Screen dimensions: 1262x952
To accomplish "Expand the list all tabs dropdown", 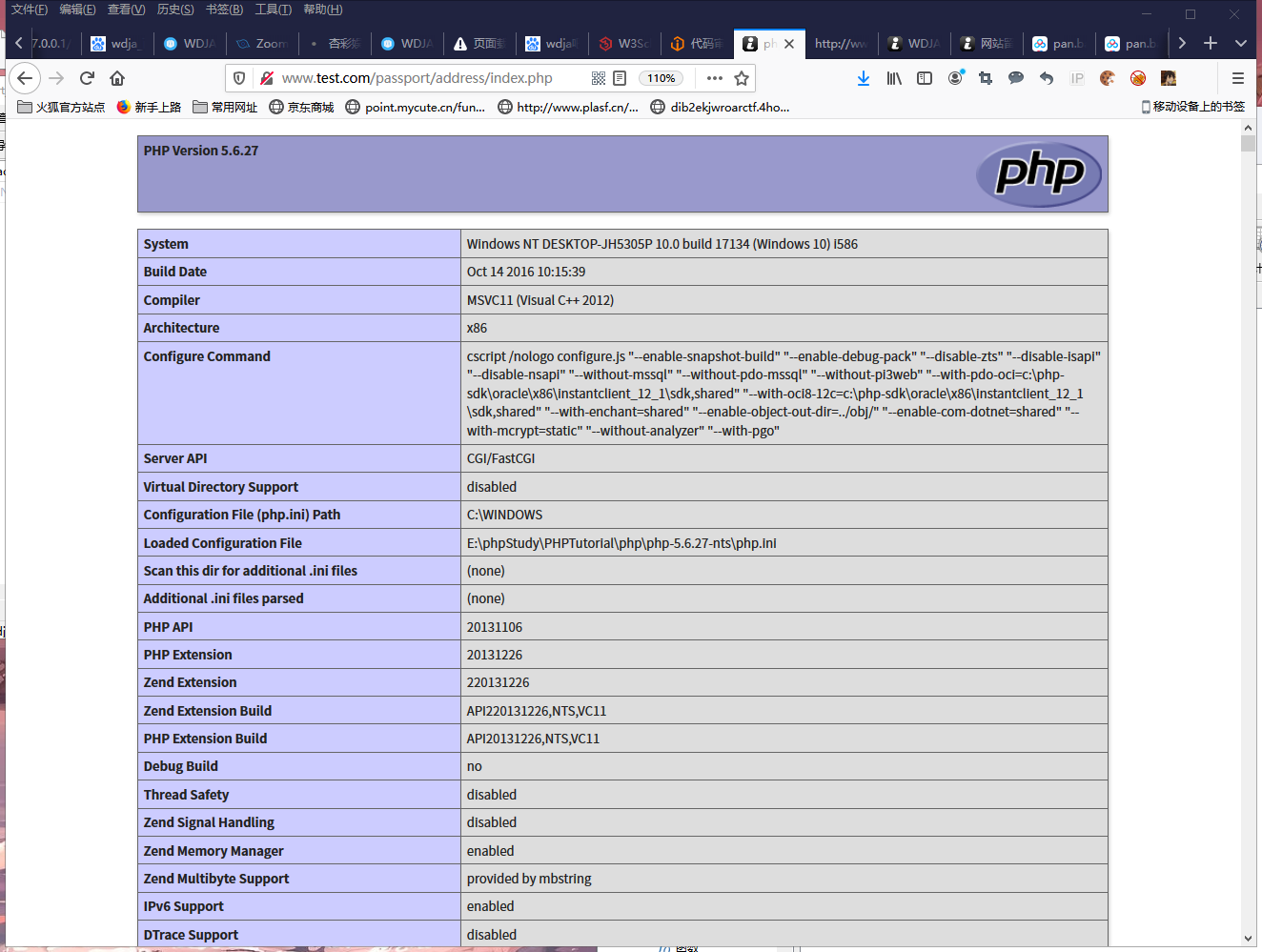I will [x=1240, y=43].
